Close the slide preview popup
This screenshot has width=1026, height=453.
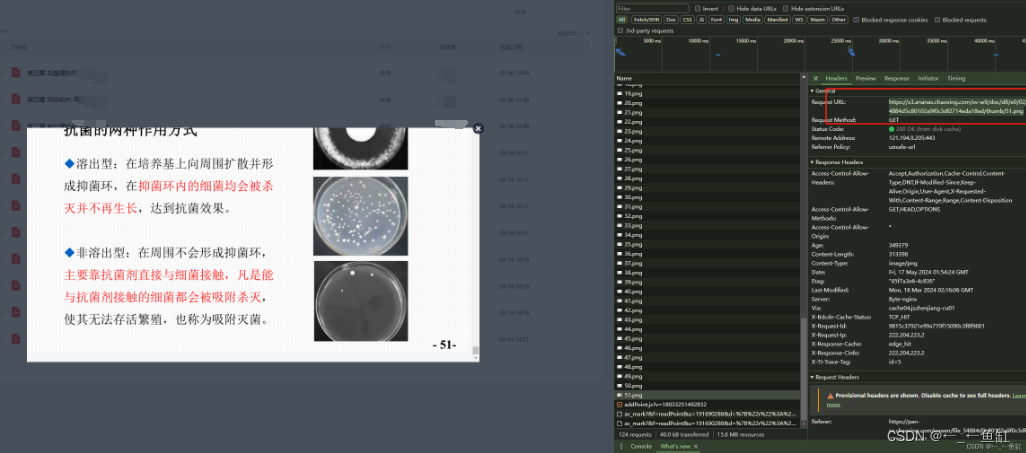point(478,128)
